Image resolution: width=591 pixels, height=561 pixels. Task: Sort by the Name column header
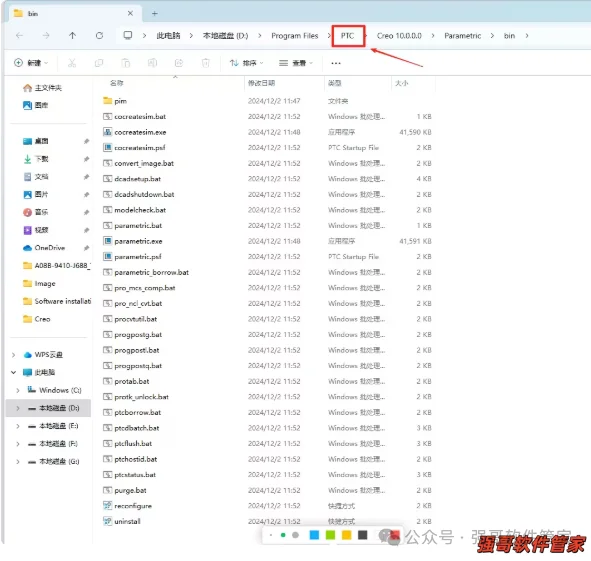tap(117, 83)
